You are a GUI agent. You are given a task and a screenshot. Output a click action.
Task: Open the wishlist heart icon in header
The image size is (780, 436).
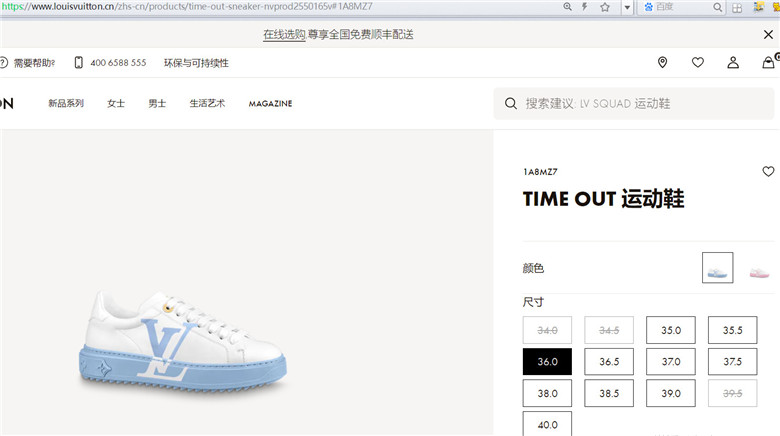pyautogui.click(x=698, y=62)
